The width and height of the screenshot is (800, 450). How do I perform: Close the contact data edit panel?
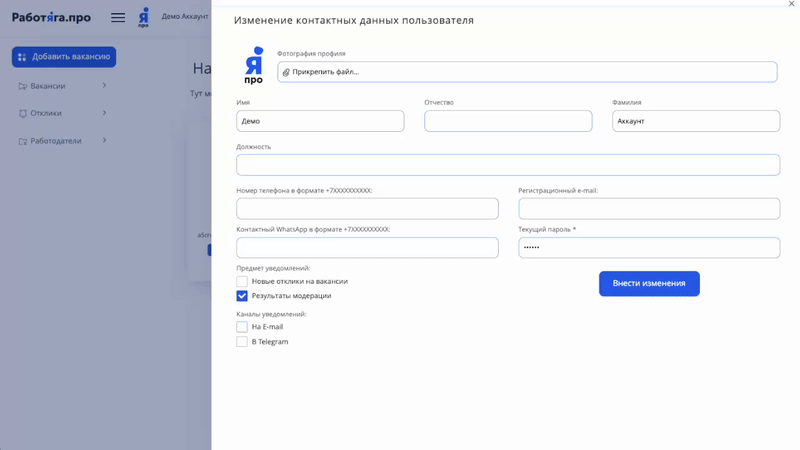click(x=791, y=5)
